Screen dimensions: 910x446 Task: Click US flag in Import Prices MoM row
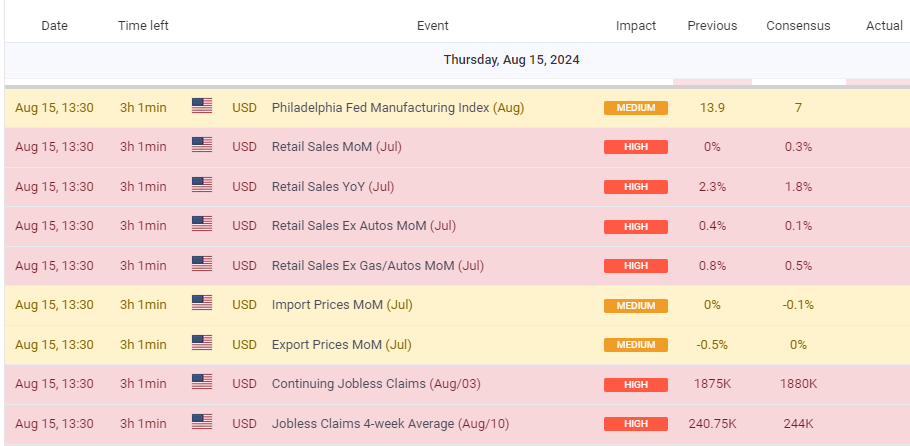(202, 304)
